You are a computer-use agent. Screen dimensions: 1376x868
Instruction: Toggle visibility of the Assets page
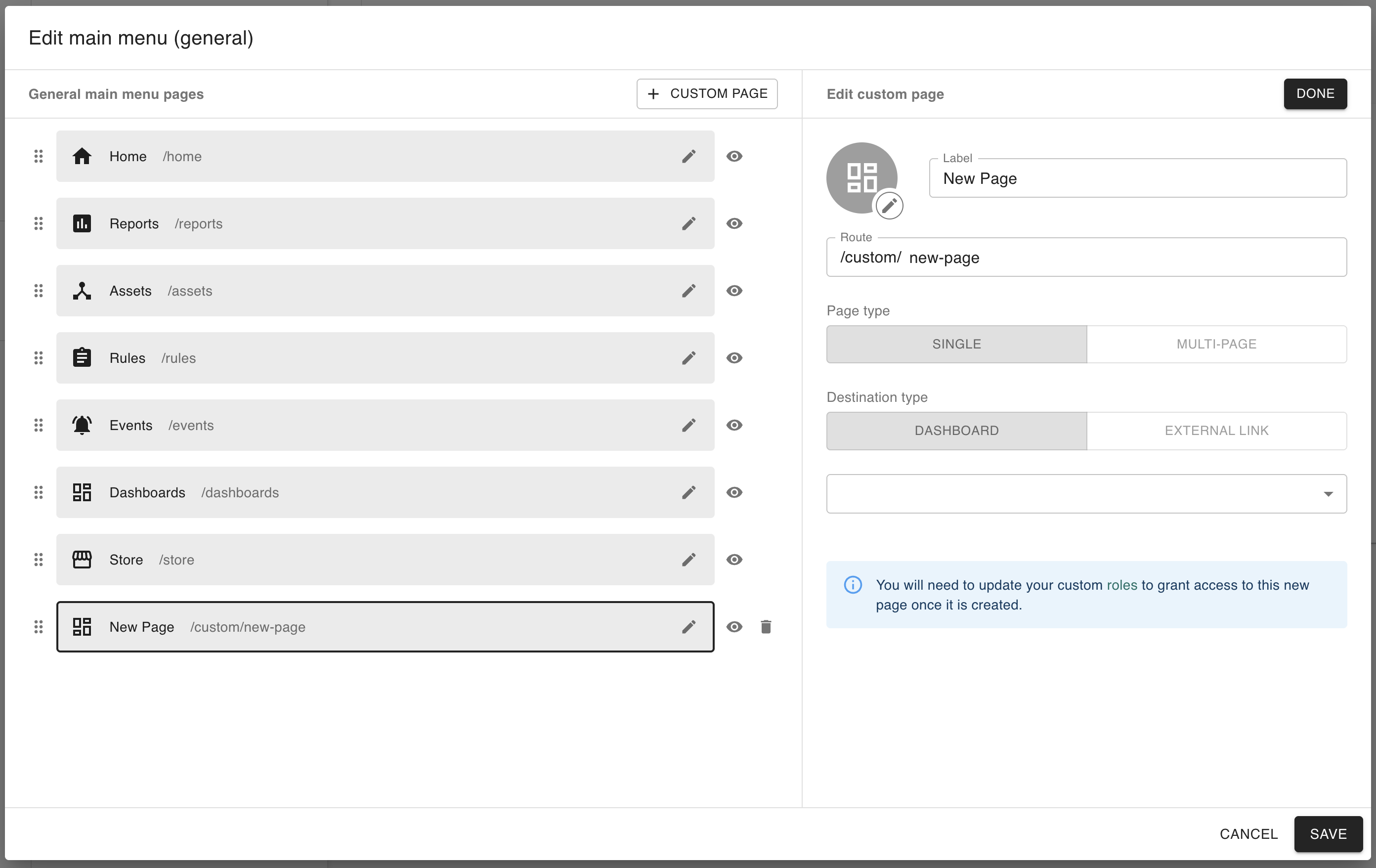[x=734, y=291]
